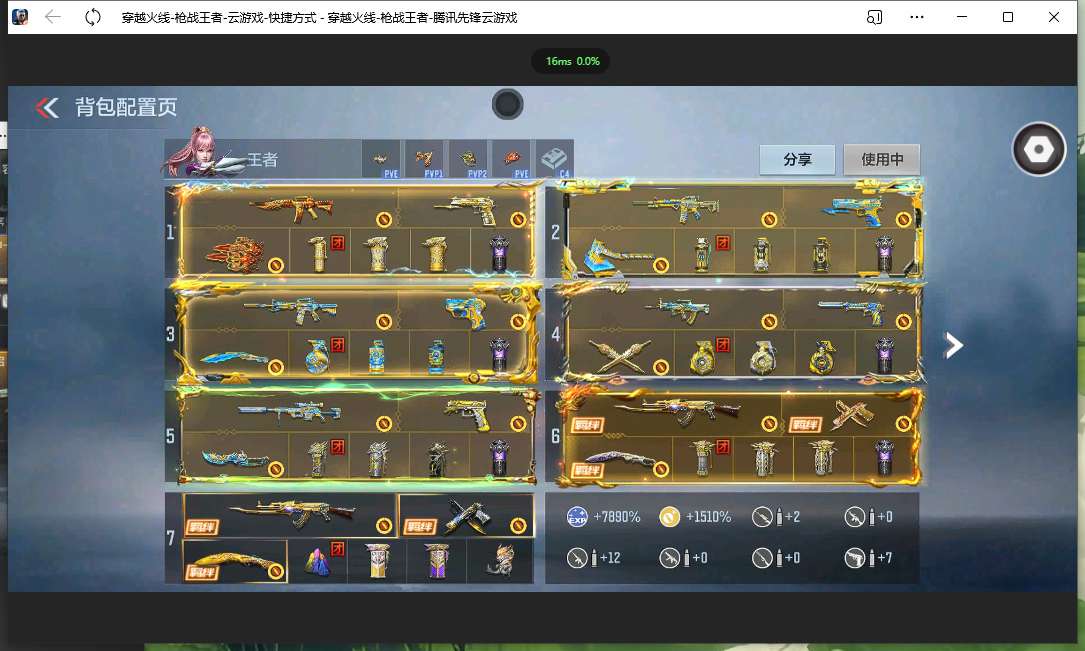Viewport: 1085px width, 651px height.
Task: Select backpack 4 crossed blades melee slot
Action: point(621,354)
